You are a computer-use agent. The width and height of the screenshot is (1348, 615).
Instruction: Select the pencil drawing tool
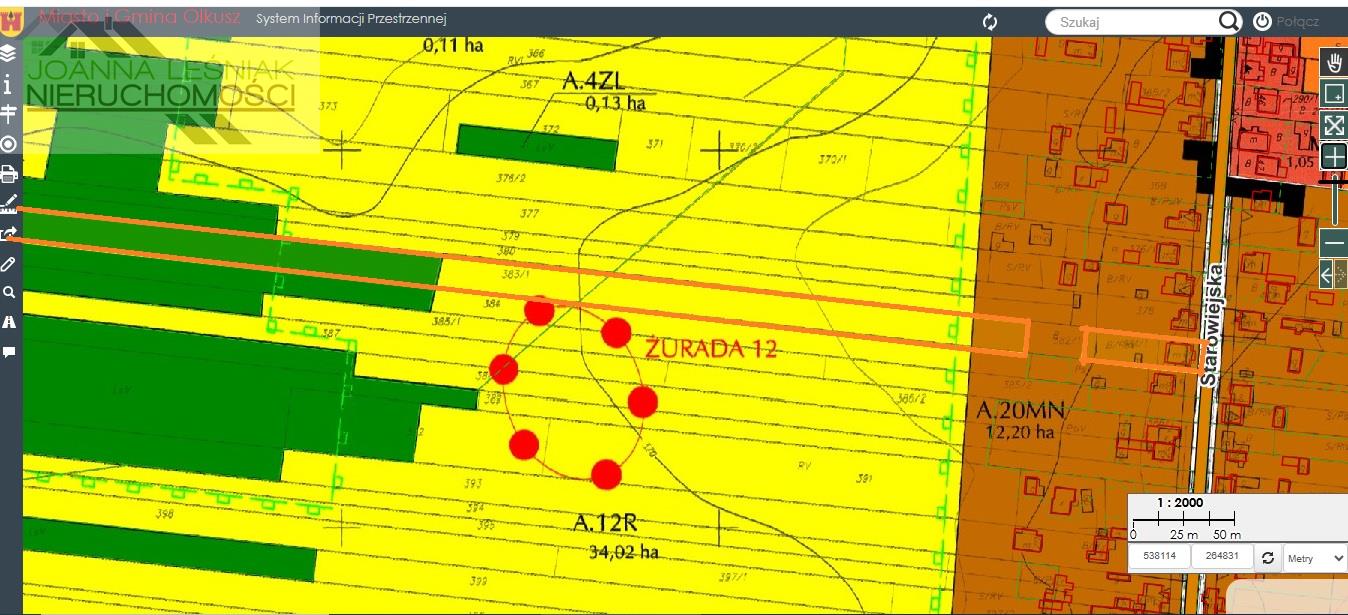pyautogui.click(x=9, y=264)
